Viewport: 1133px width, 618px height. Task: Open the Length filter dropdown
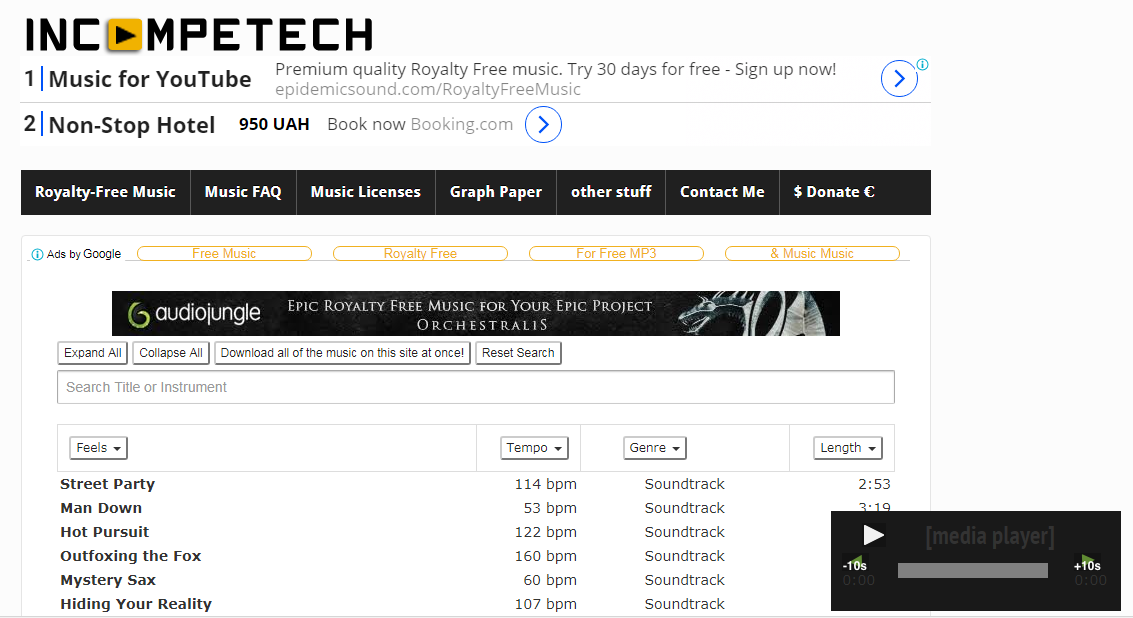tap(848, 448)
